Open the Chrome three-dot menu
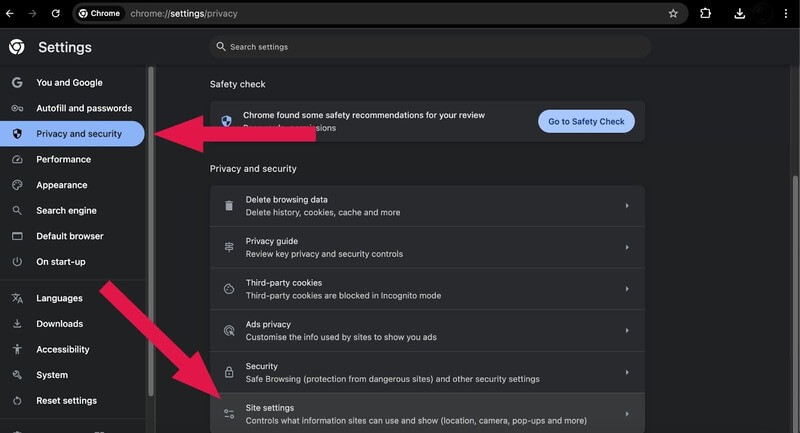This screenshot has width=800, height=433. [x=785, y=14]
